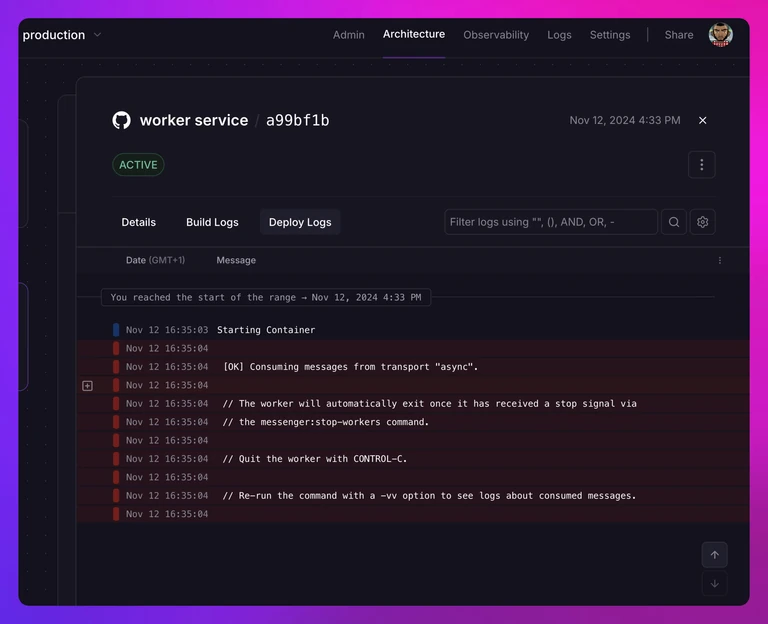Click the search magnifier icon
The width and height of the screenshot is (768, 624).
point(674,222)
